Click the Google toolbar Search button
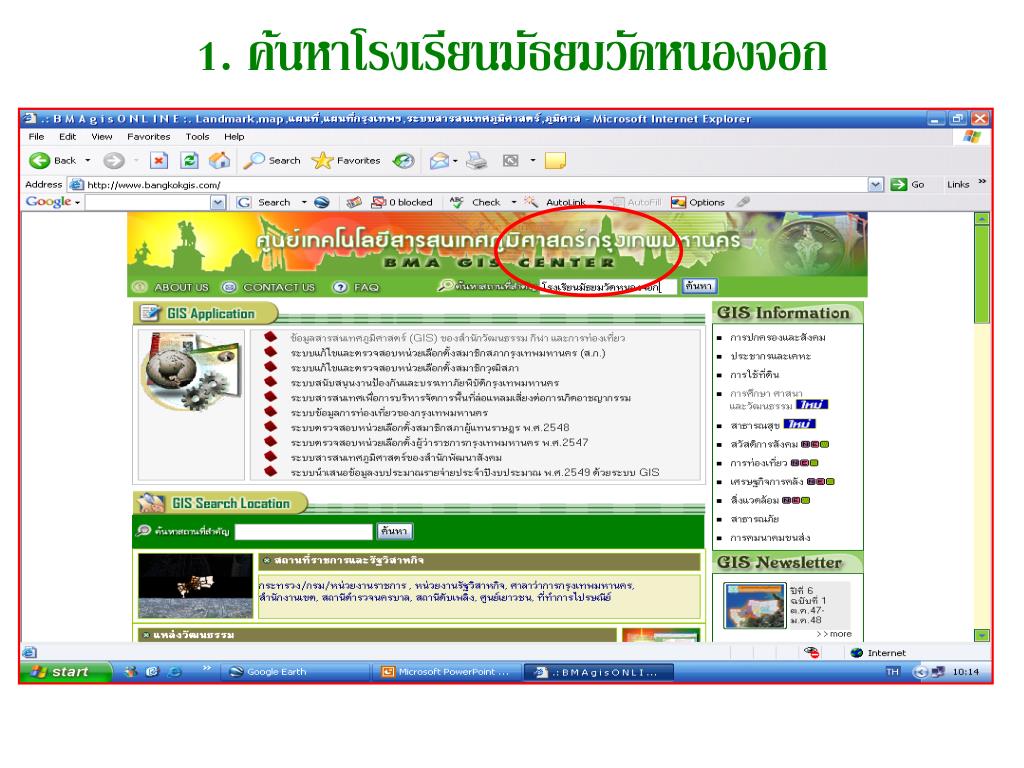Screen dimensions: 1024x768 click(x=265, y=202)
